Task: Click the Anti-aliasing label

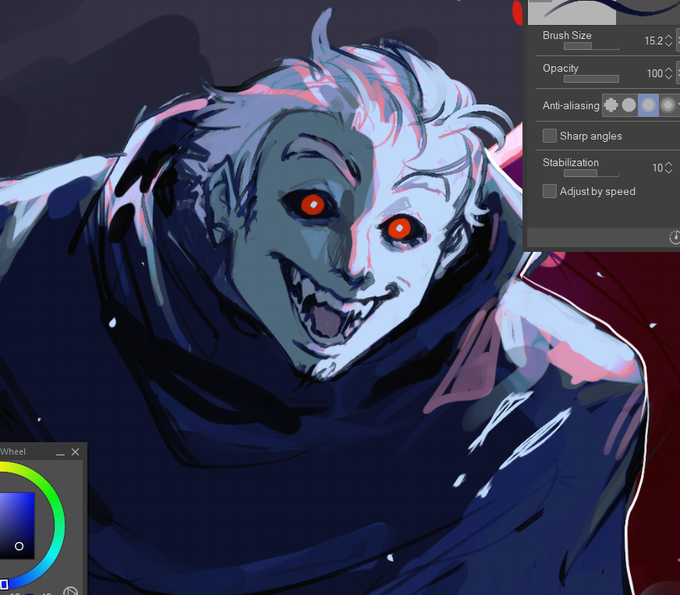Action: (571, 105)
